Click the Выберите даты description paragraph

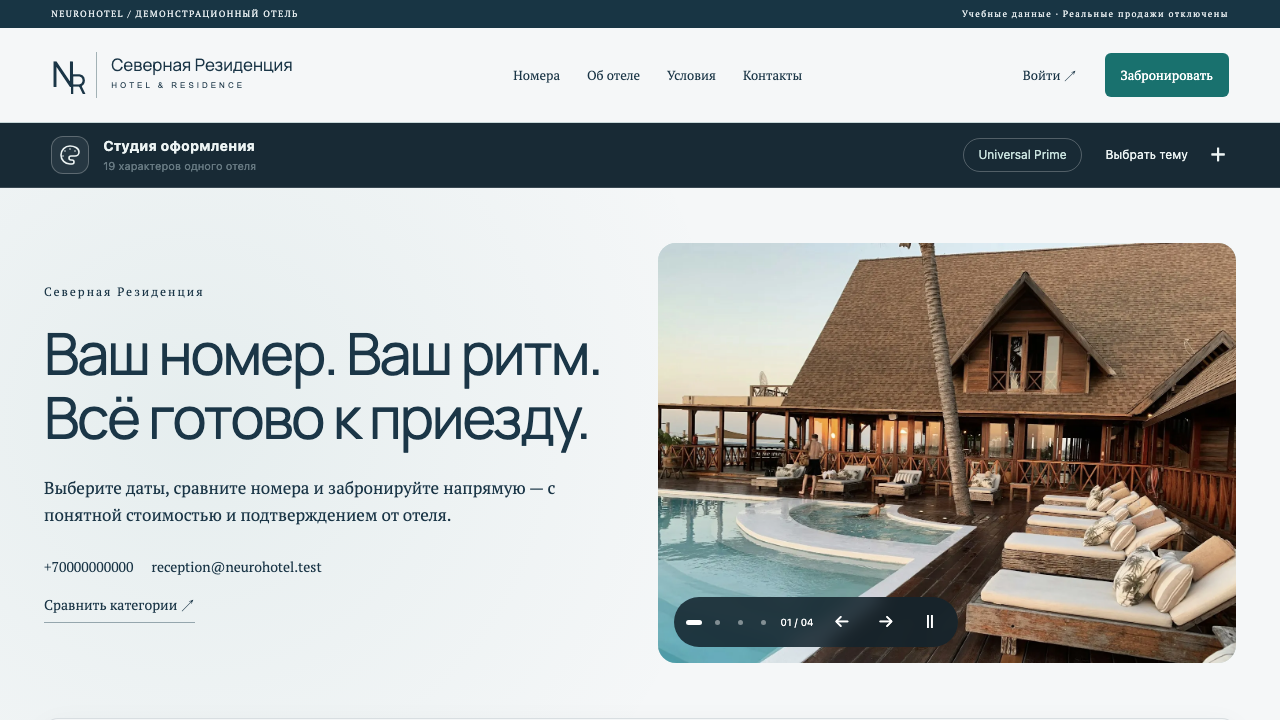(300, 502)
